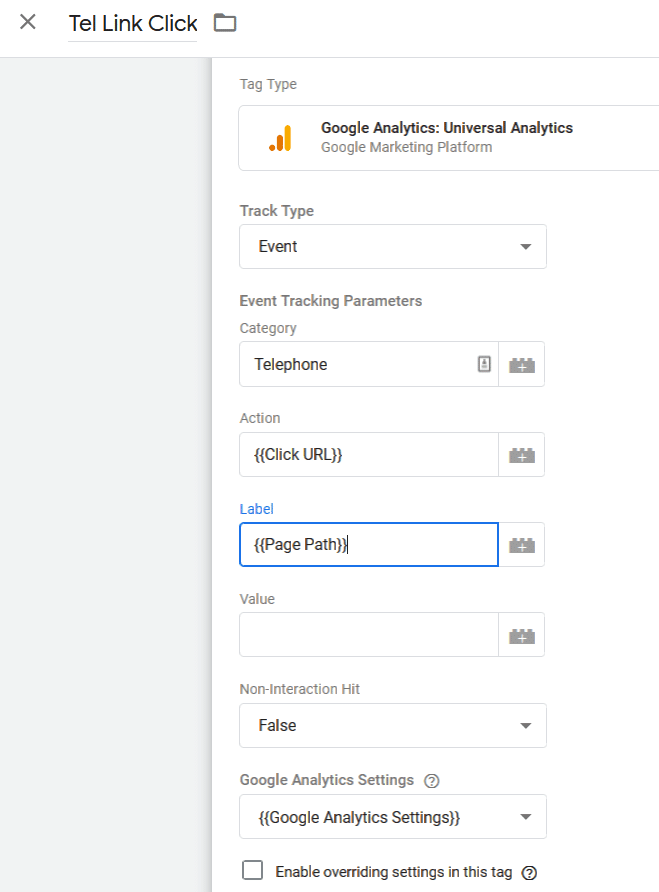Image resolution: width=659 pixels, height=892 pixels.
Task: Insert variable into the Category field
Action: tap(522, 365)
